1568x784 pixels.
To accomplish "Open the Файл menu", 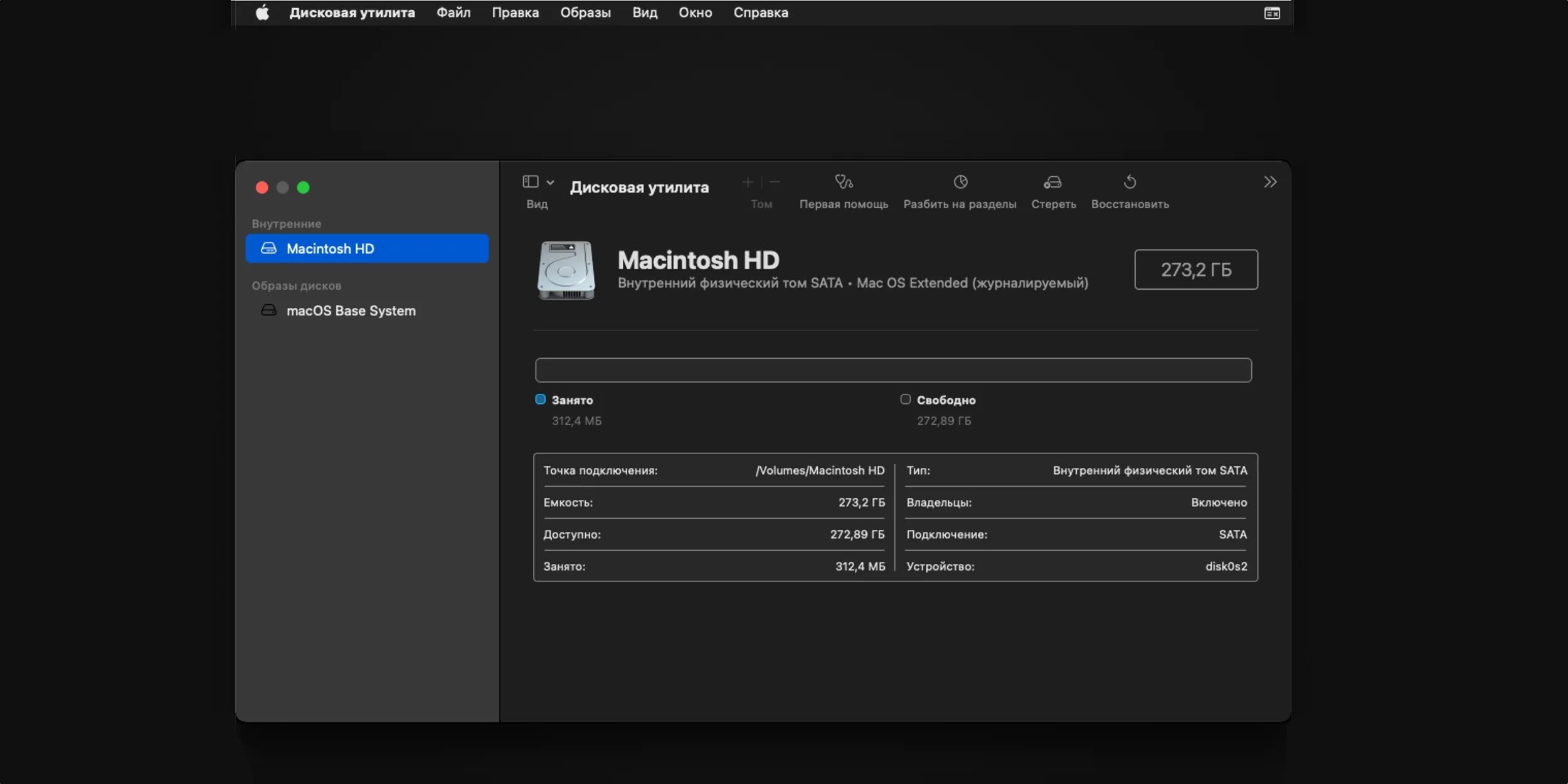I will tap(453, 13).
